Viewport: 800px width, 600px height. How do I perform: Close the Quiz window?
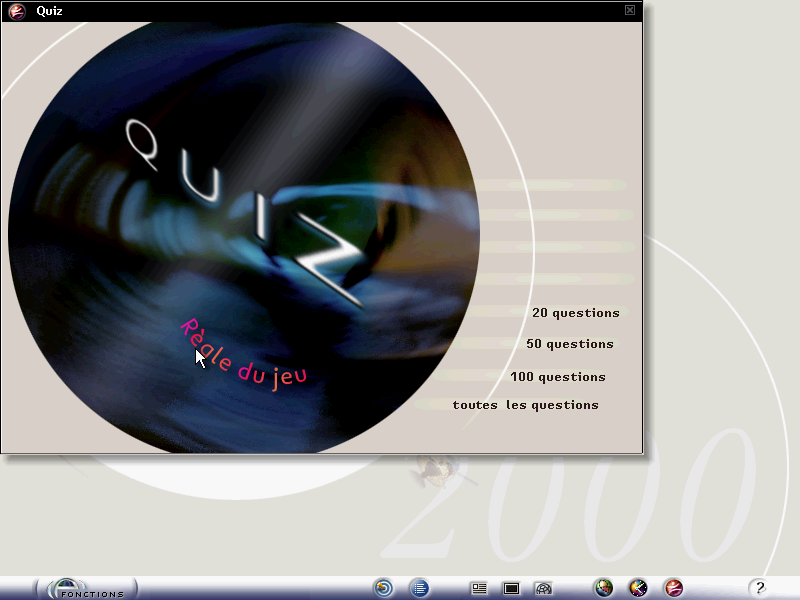tap(630, 10)
